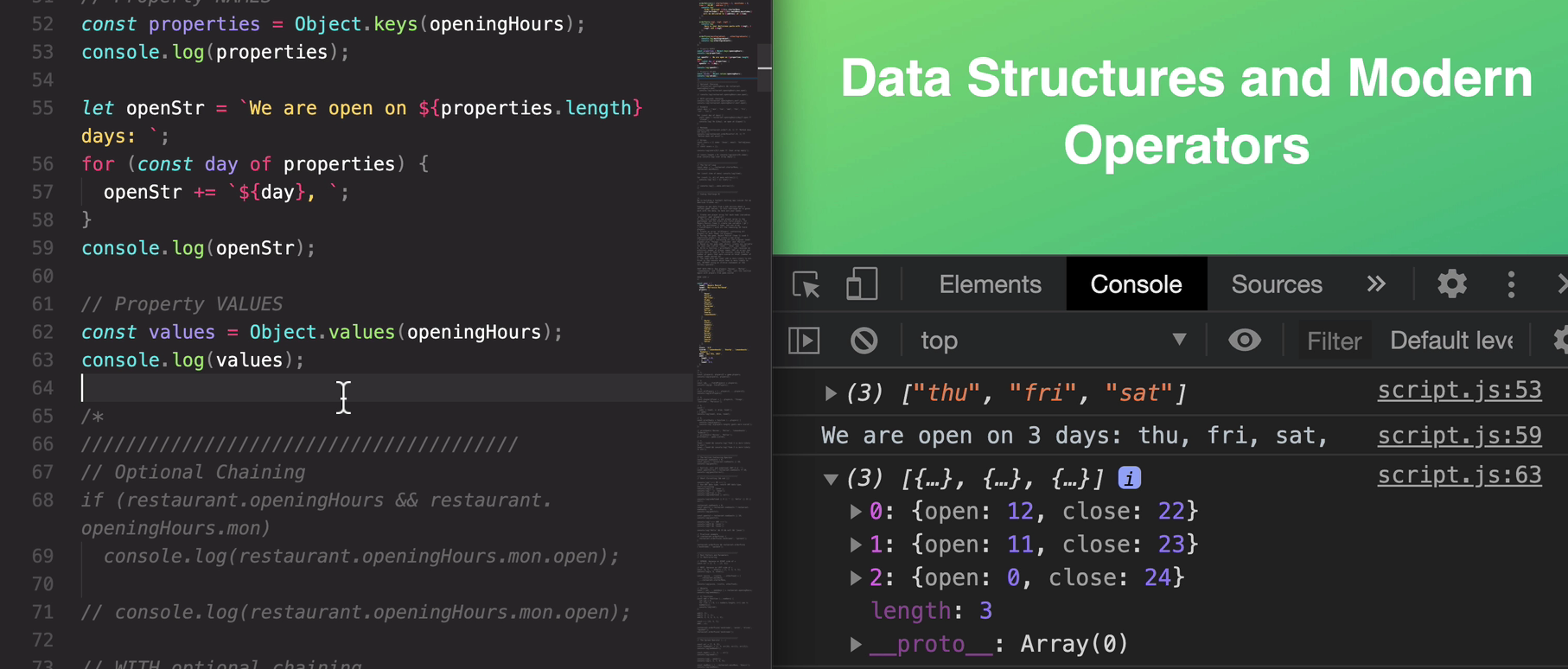Select the Console tab
The image size is (1568, 669).
1136,284
